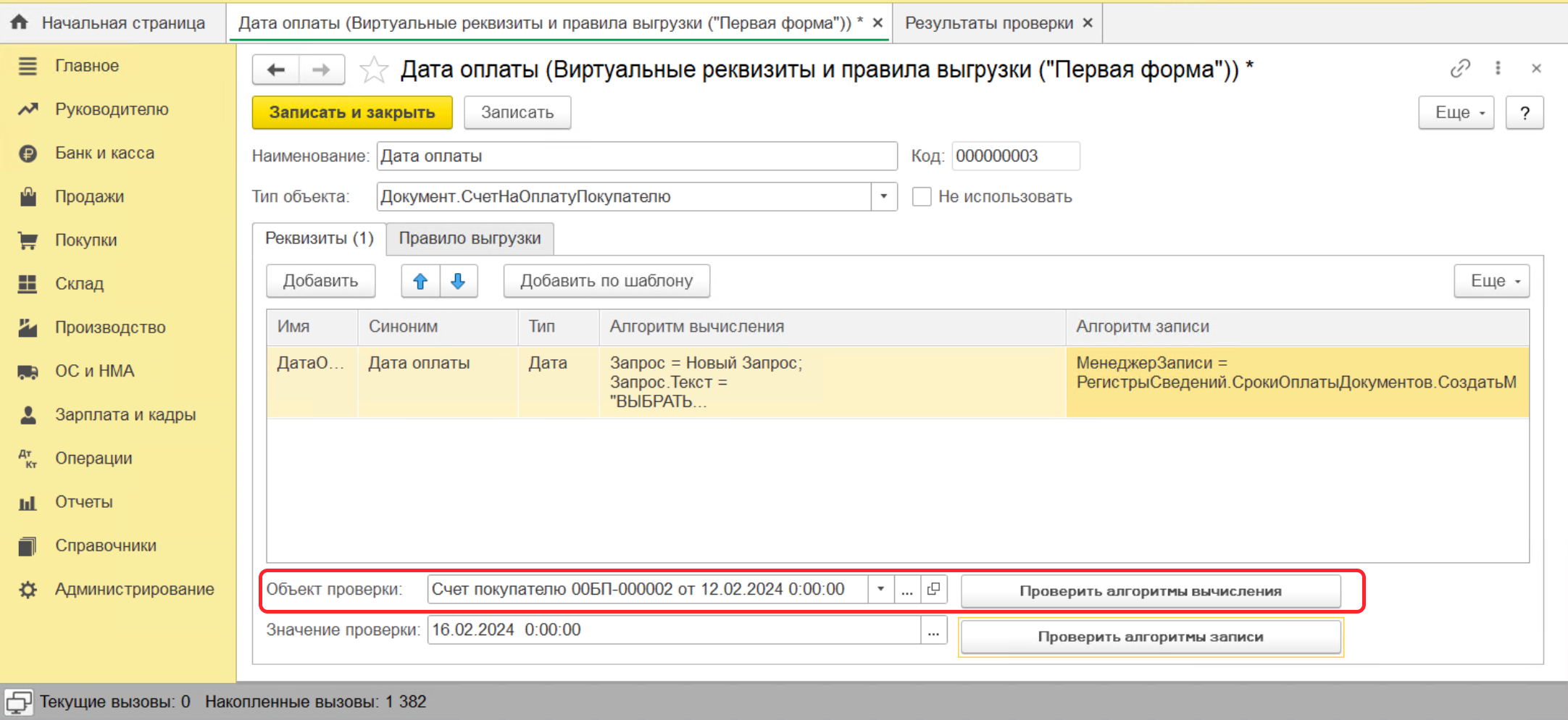Expand the Тип объекта dropdown
Screen dimensions: 1568x720
point(883,196)
